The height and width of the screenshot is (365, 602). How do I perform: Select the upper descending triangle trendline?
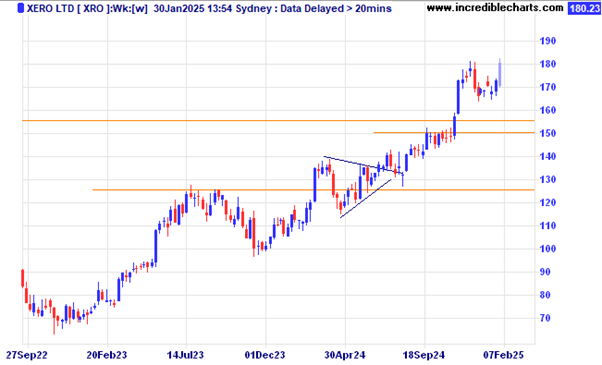[x=363, y=165]
